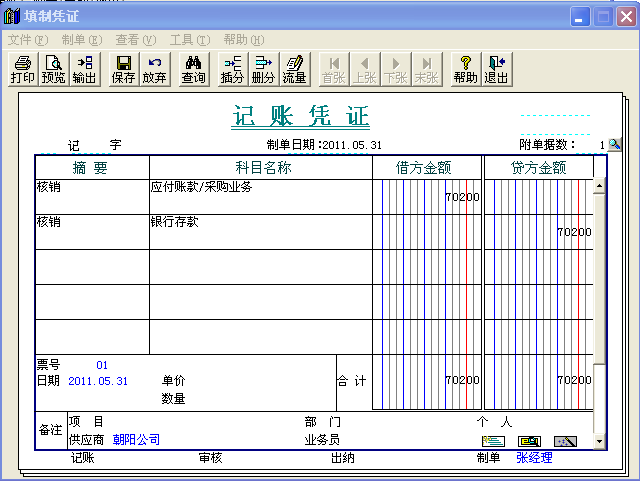Image resolution: width=640 pixels, height=481 pixels.
Task: Save the voucher with 保存
Action: 124,69
